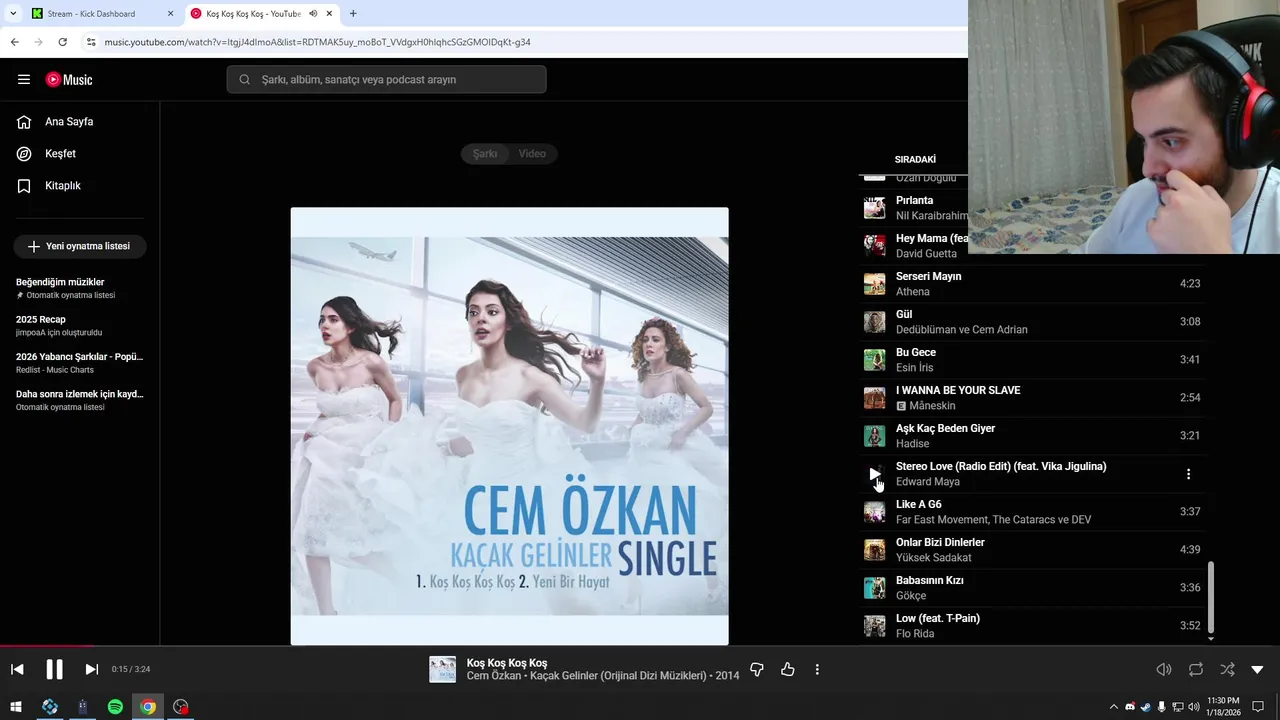The width and height of the screenshot is (1280, 720).
Task: Open the 2025 Recap playlist
Action: point(80,325)
